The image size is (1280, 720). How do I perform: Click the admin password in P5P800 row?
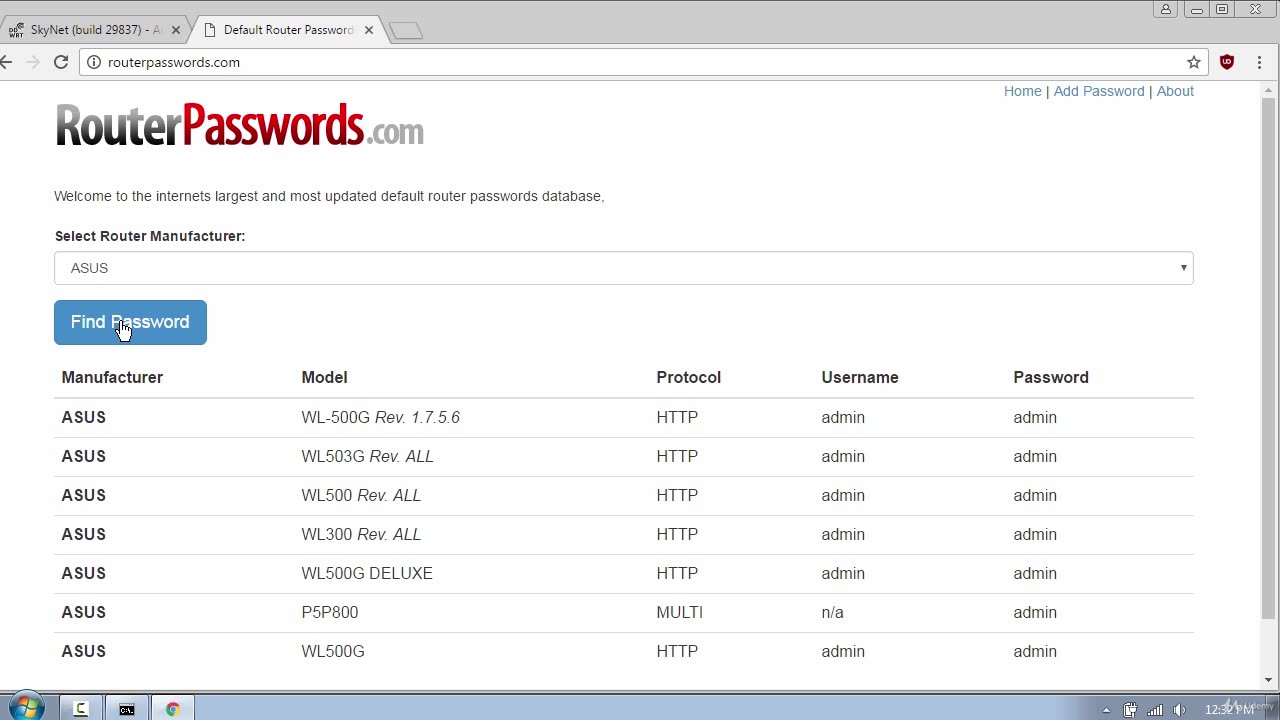(x=1035, y=612)
